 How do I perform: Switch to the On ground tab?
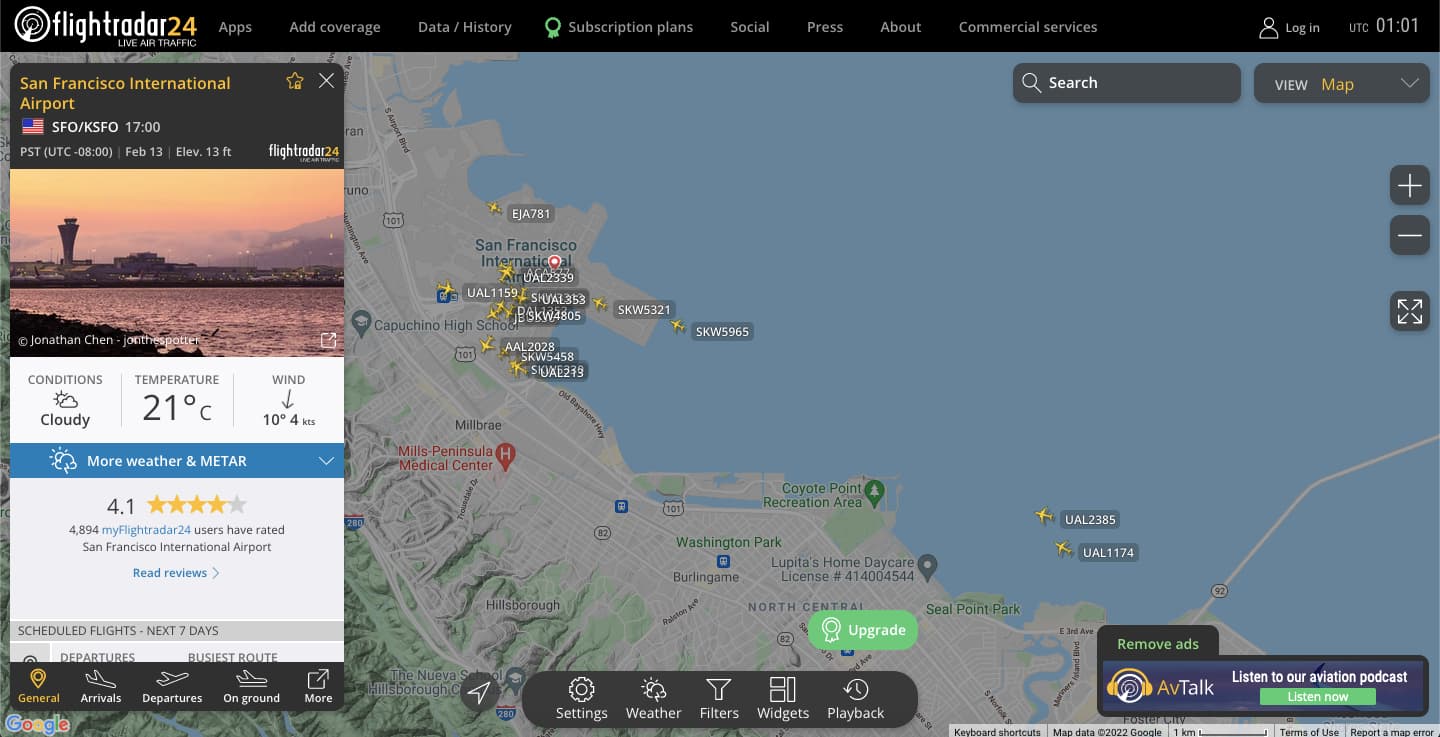tap(251, 687)
